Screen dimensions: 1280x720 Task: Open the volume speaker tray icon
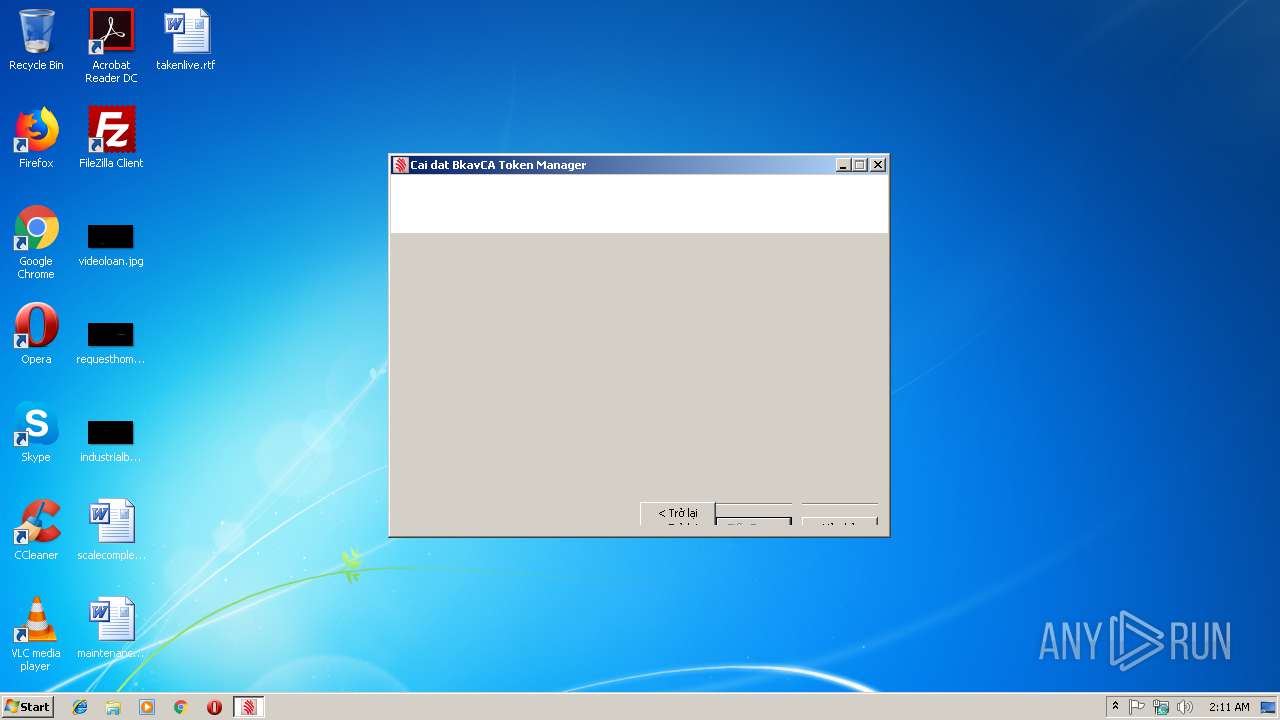pos(1185,707)
